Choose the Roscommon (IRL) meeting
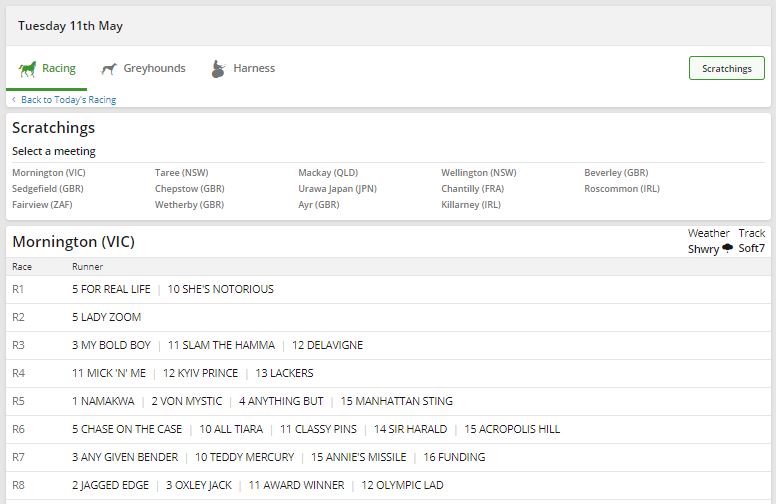Viewport: 776px width, 504px height. [622, 189]
